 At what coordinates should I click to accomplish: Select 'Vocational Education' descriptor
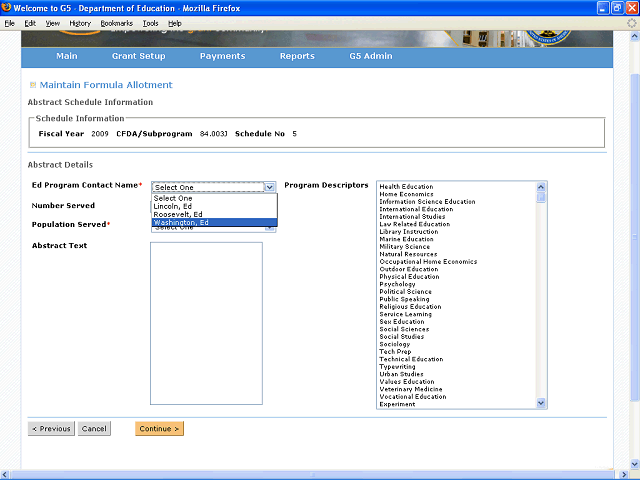click(x=413, y=396)
